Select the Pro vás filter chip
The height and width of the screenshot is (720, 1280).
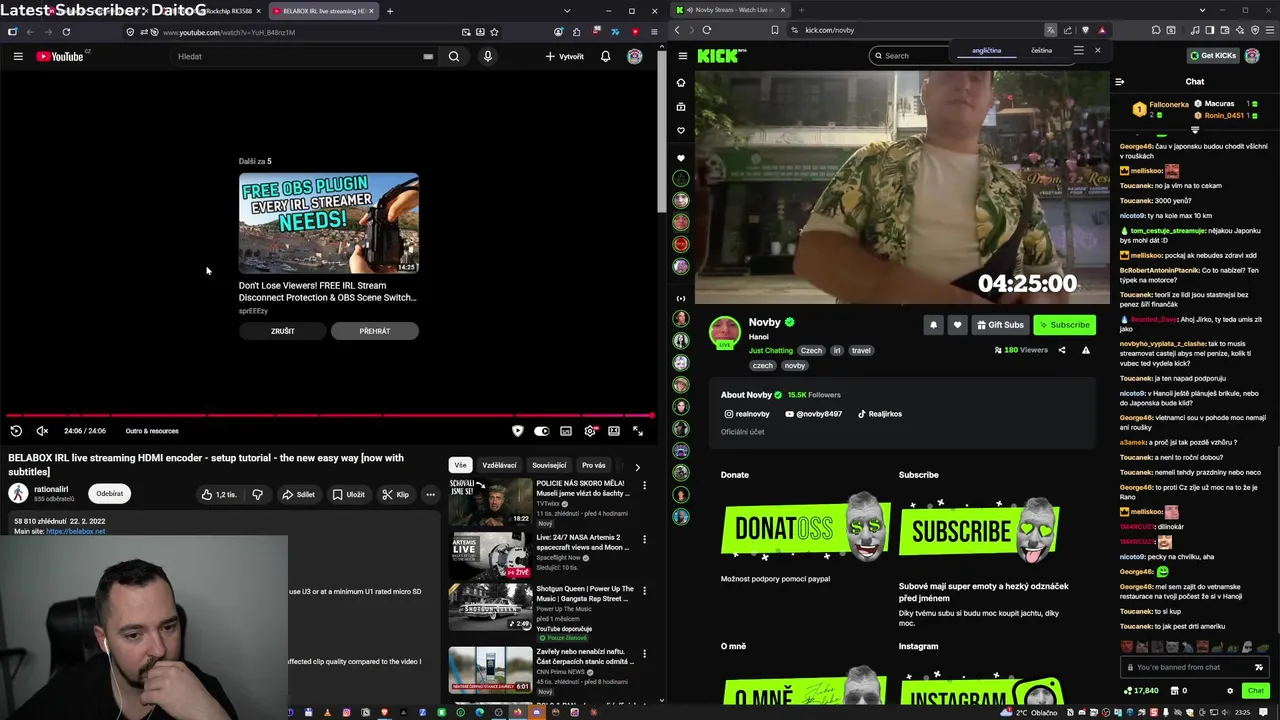594,465
